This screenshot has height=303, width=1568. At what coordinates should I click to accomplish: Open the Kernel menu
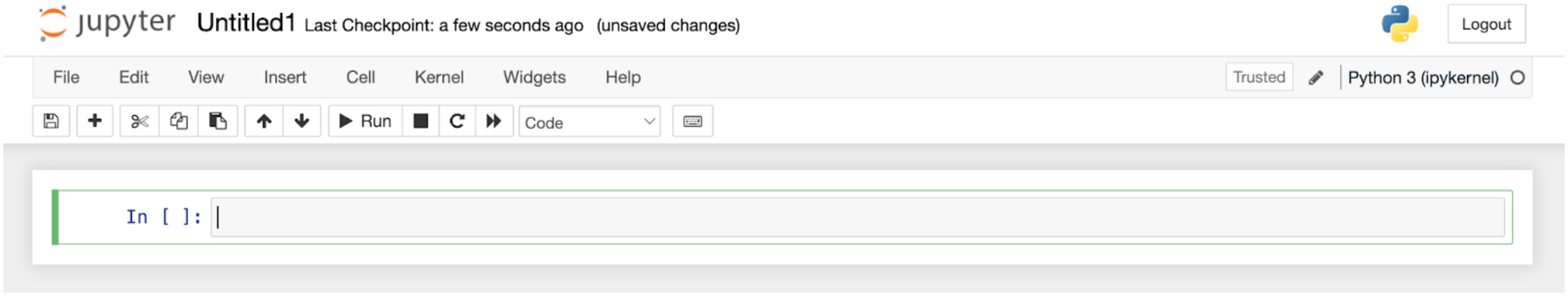pyautogui.click(x=439, y=77)
